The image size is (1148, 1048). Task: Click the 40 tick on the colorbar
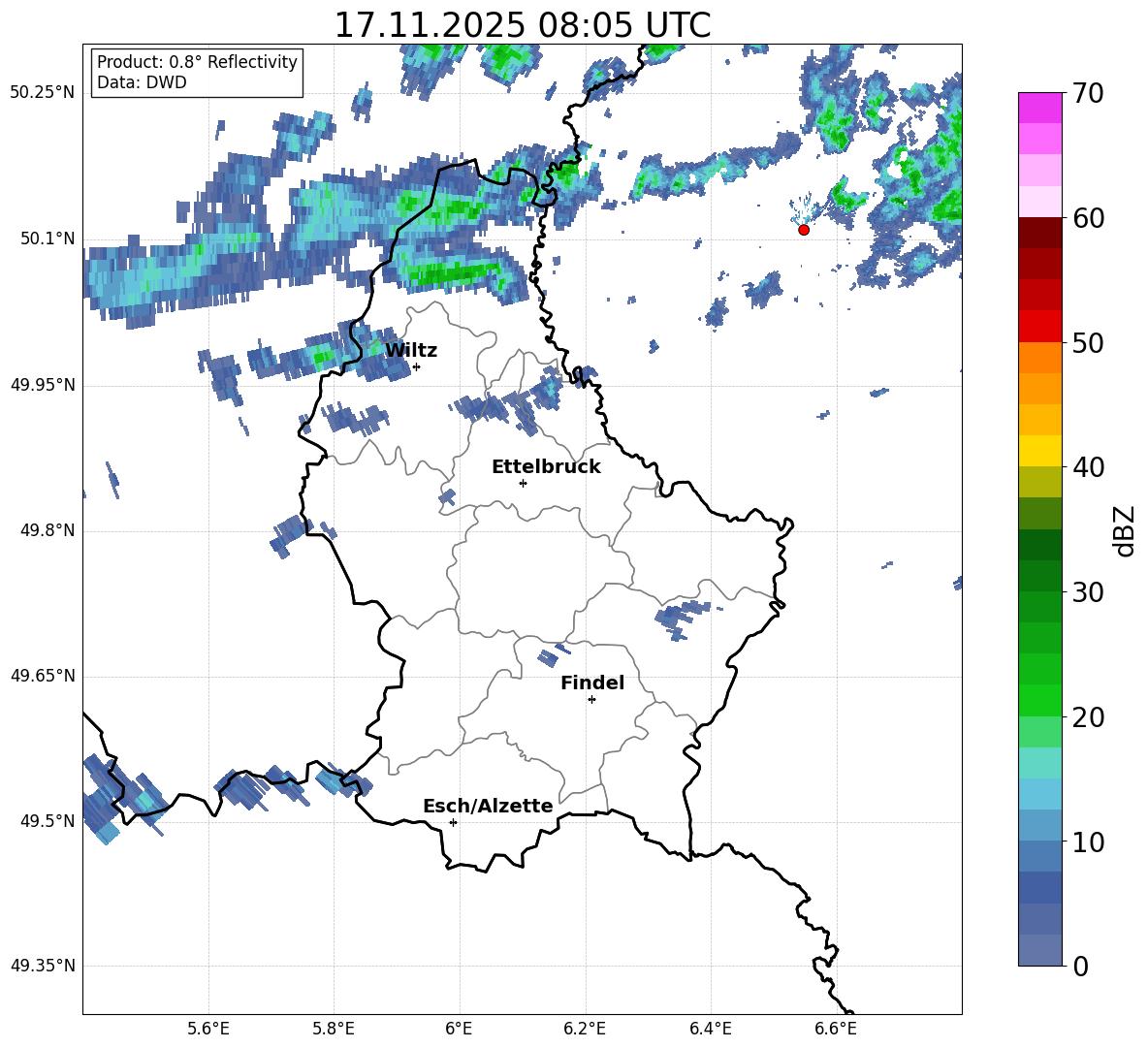[x=1088, y=467]
